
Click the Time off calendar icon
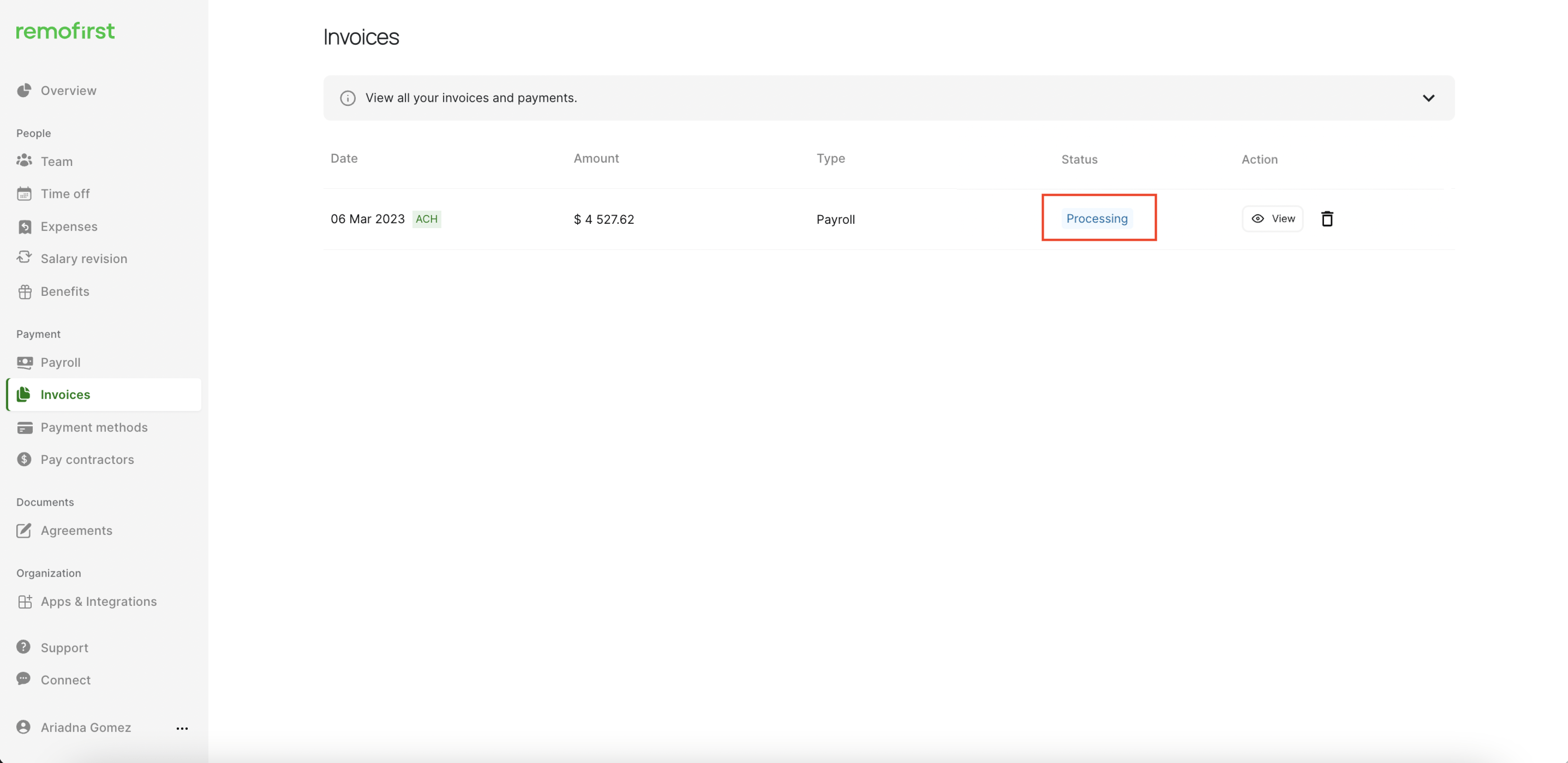24,194
